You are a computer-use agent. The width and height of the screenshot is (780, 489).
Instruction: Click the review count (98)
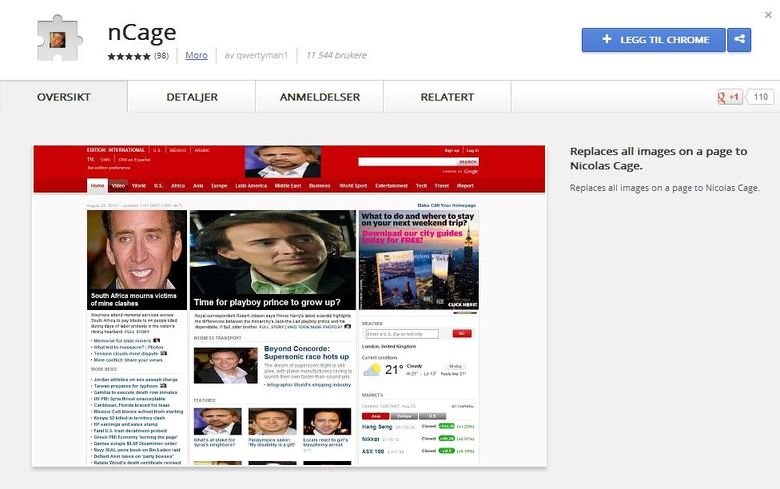pos(161,56)
